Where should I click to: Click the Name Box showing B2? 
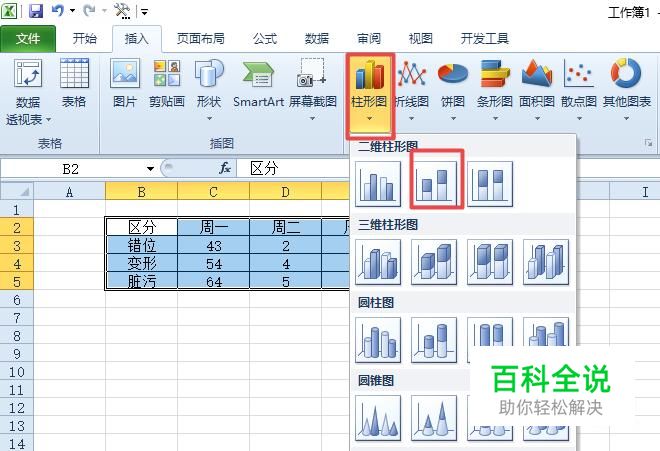click(72, 169)
